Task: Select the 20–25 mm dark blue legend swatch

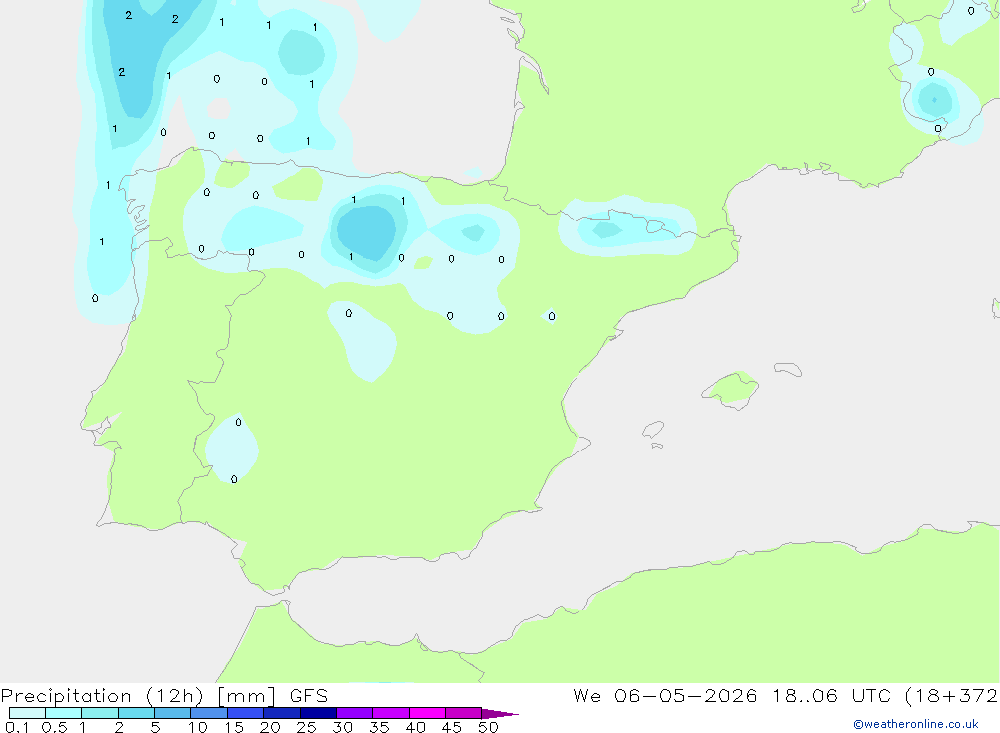Action: coord(281,713)
